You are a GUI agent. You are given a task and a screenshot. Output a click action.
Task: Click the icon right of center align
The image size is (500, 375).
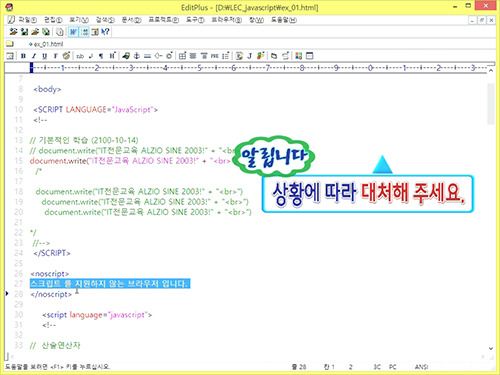204,56
